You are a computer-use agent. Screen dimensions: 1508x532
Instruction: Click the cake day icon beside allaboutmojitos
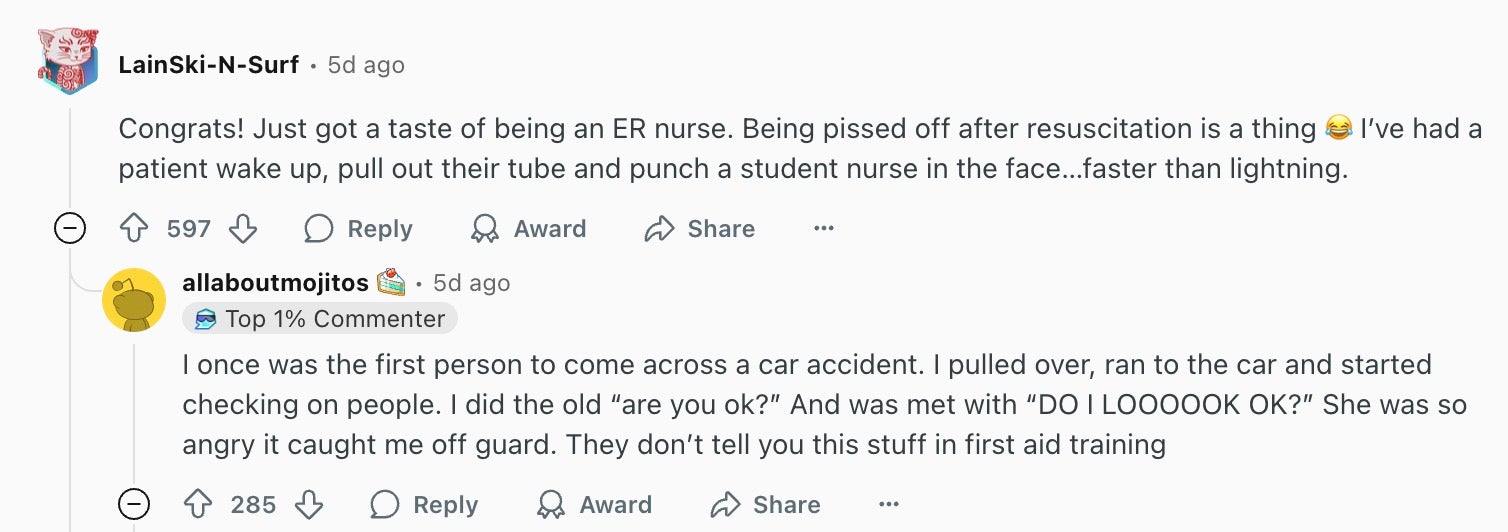pos(391,283)
